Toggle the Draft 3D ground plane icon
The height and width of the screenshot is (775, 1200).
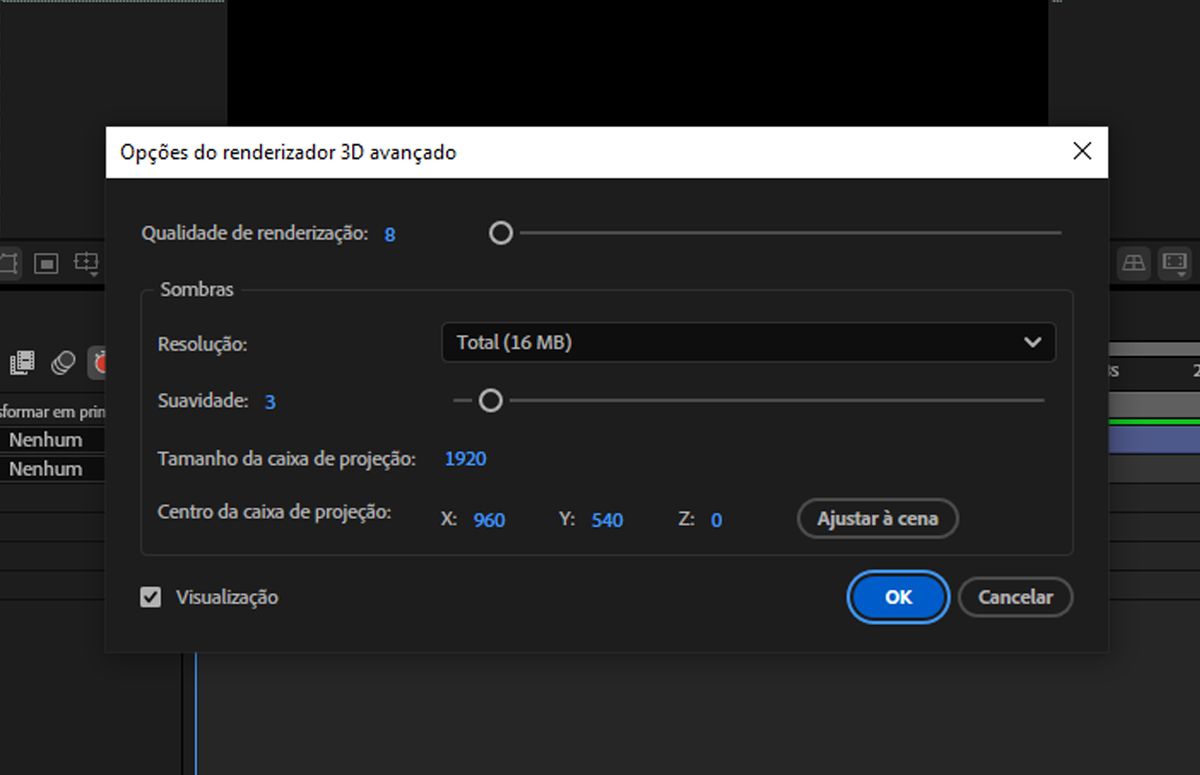pos(1134,264)
